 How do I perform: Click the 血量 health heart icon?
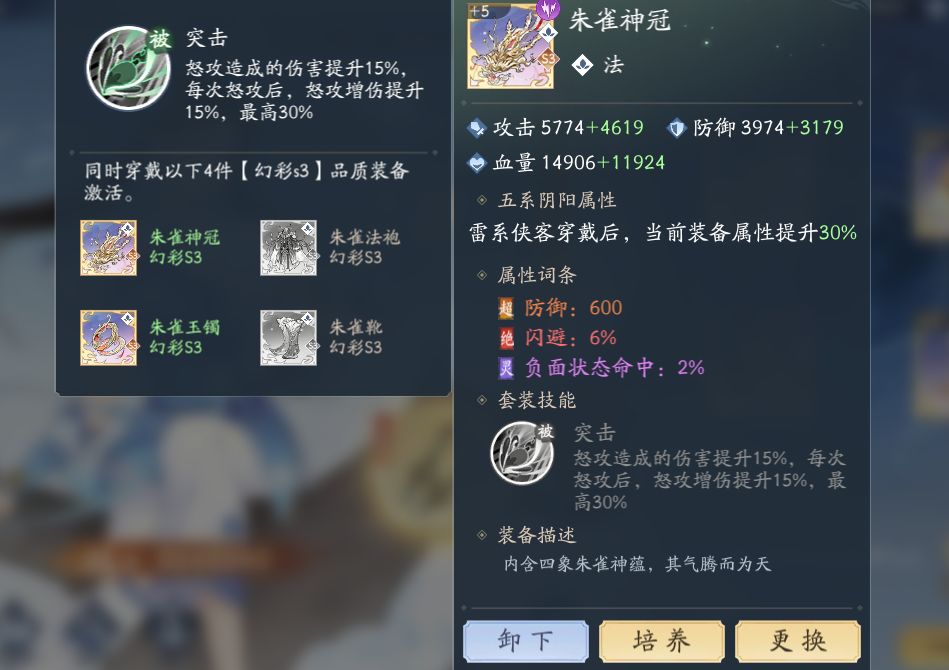click(477, 163)
